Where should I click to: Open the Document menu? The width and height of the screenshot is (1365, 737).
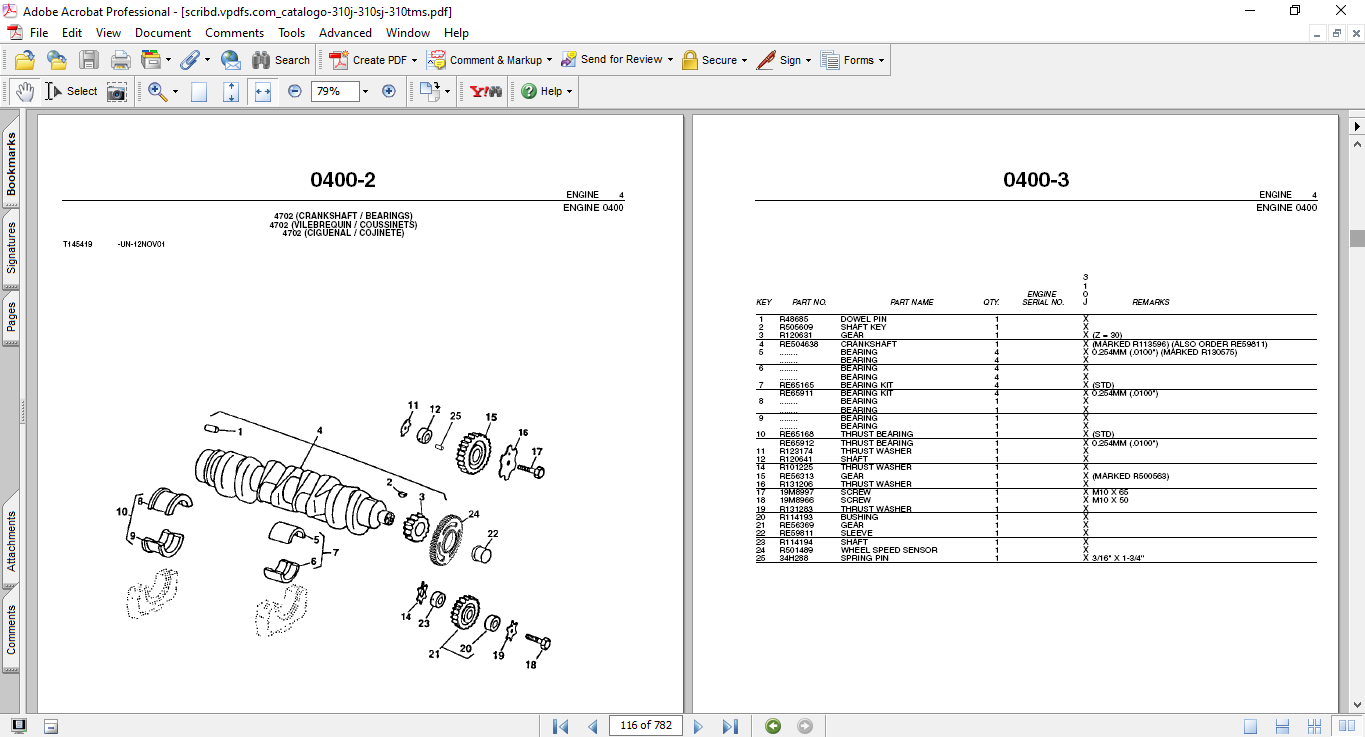163,33
